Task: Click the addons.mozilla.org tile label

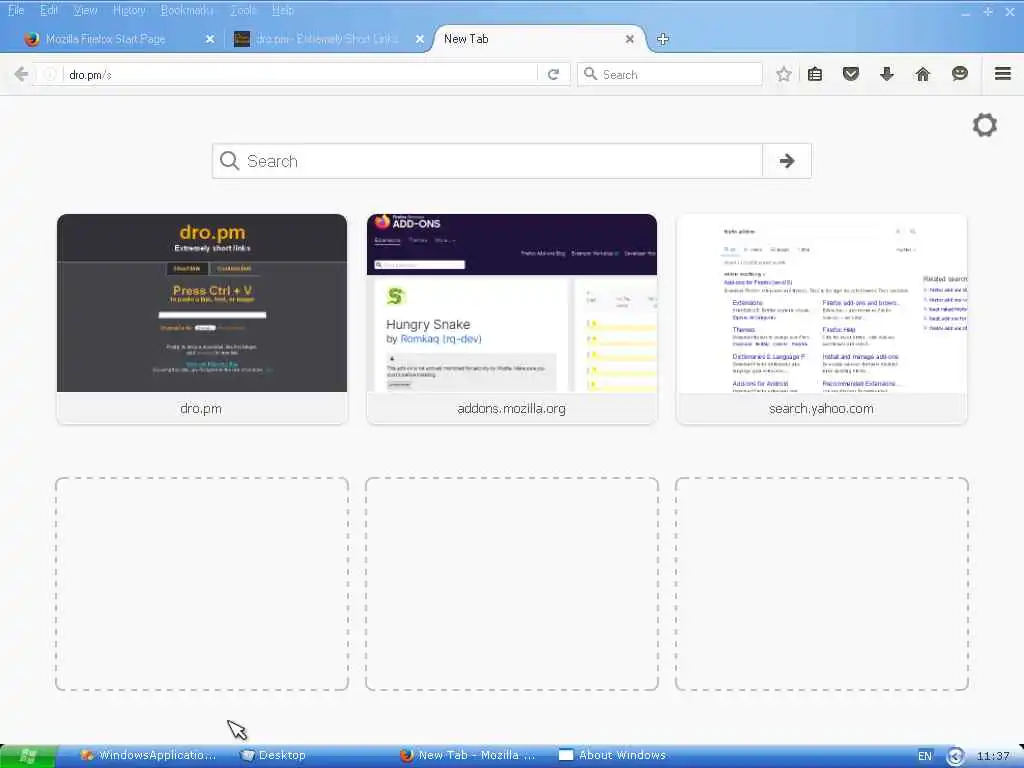Action: (x=511, y=409)
